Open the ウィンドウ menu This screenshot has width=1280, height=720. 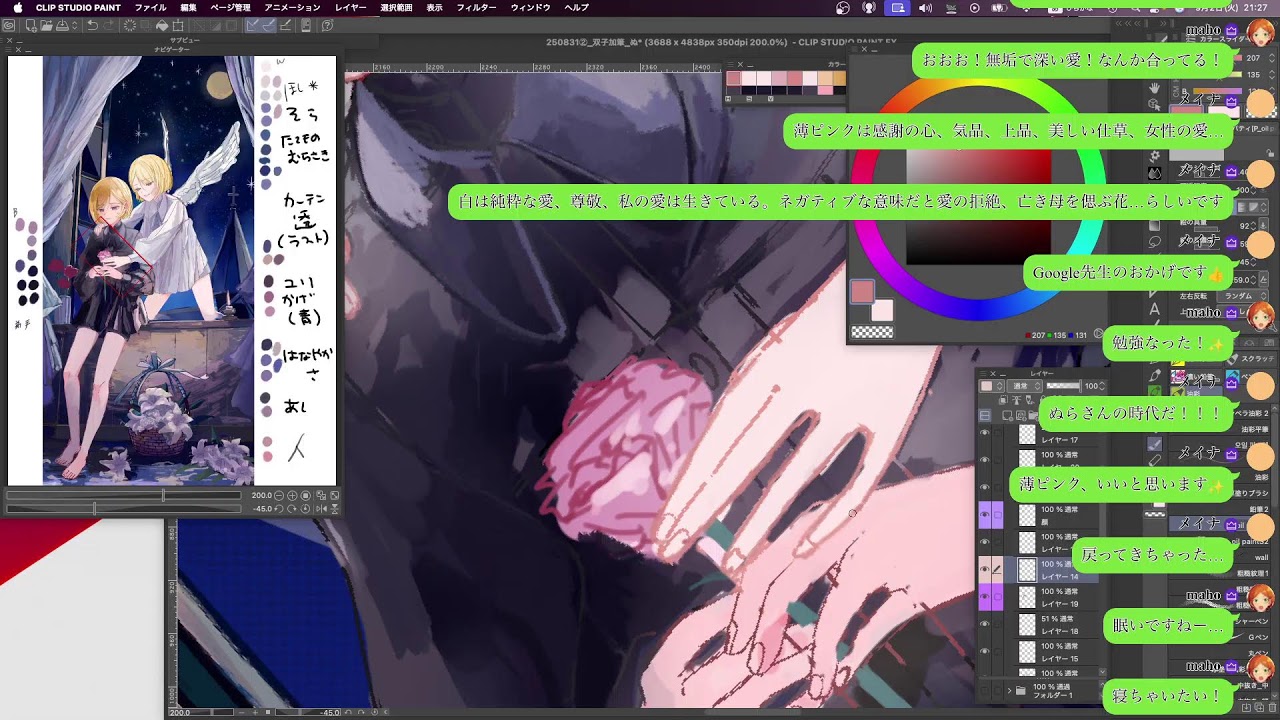pos(530,7)
